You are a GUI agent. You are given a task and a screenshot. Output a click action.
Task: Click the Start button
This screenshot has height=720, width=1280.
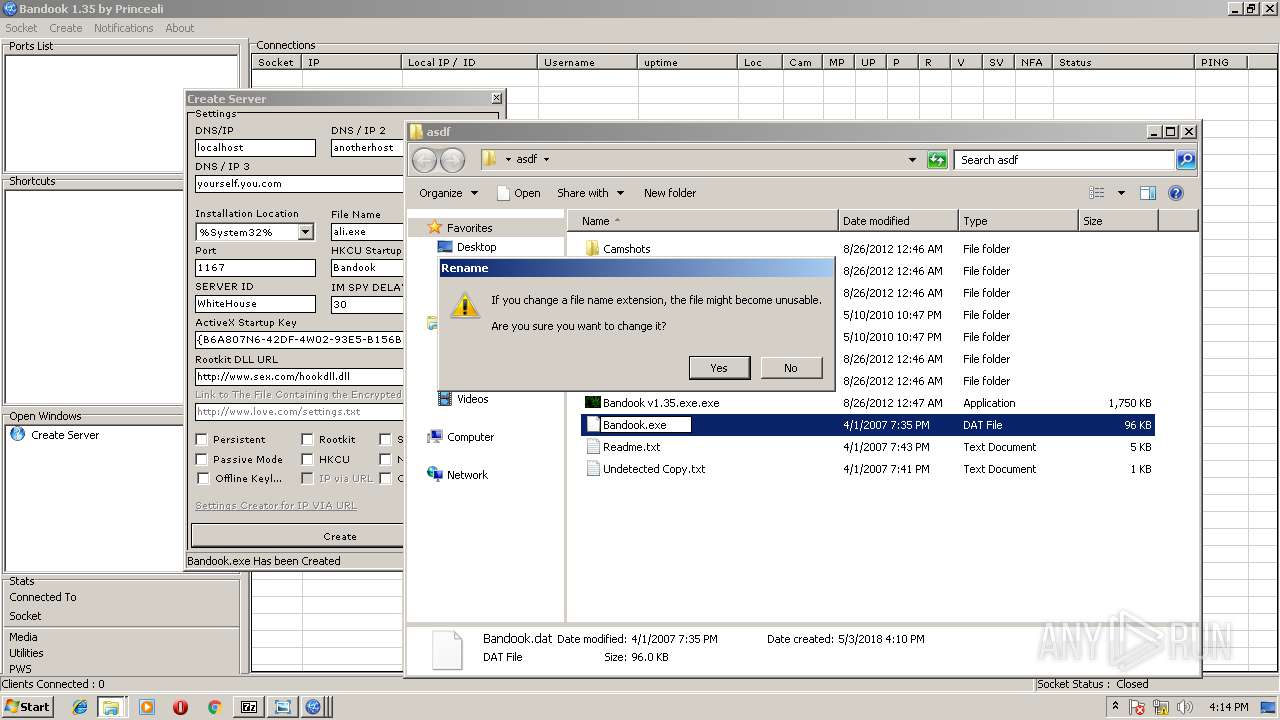(x=28, y=707)
